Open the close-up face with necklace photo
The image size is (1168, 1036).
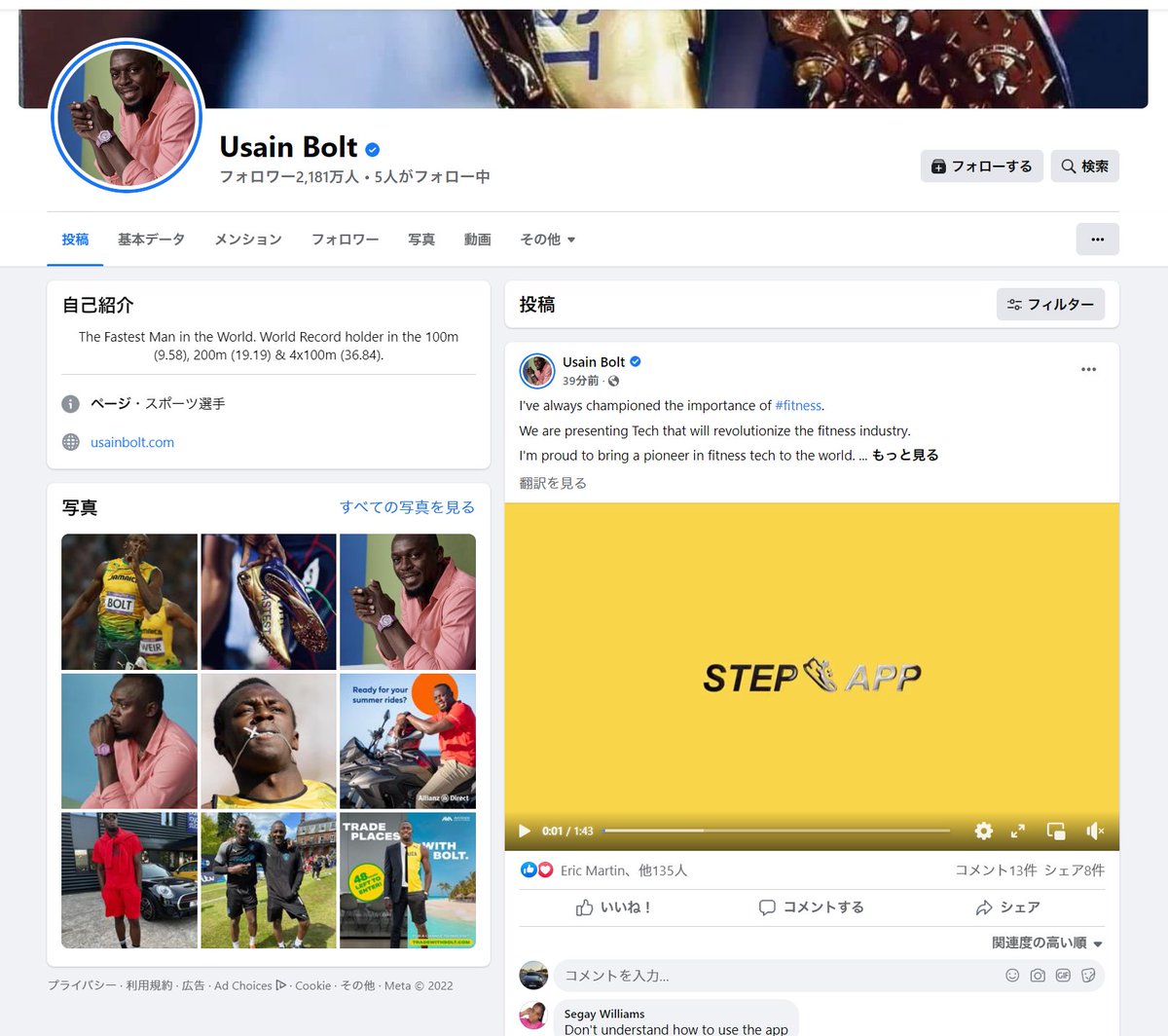[x=269, y=741]
